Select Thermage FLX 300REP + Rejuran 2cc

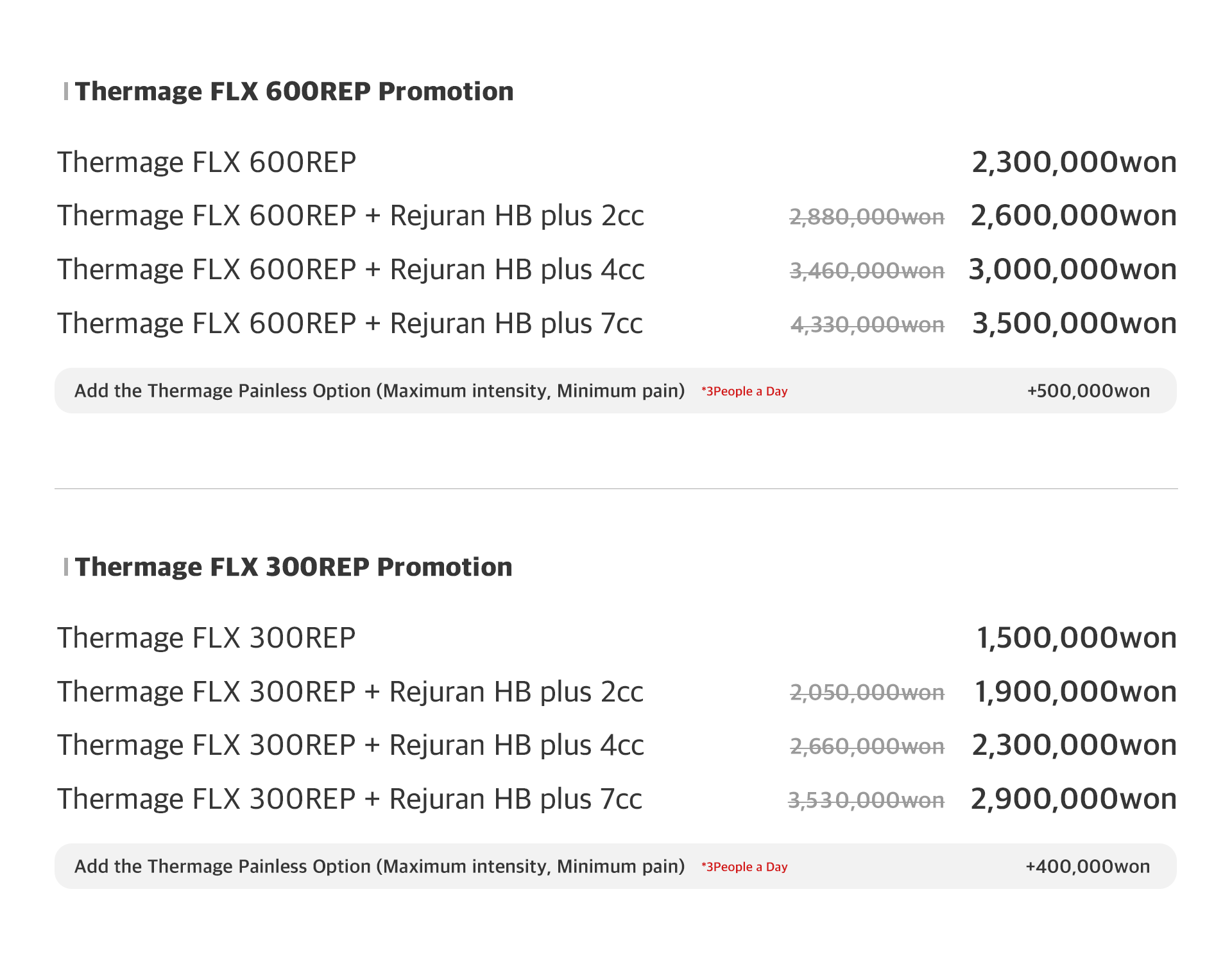click(x=350, y=692)
